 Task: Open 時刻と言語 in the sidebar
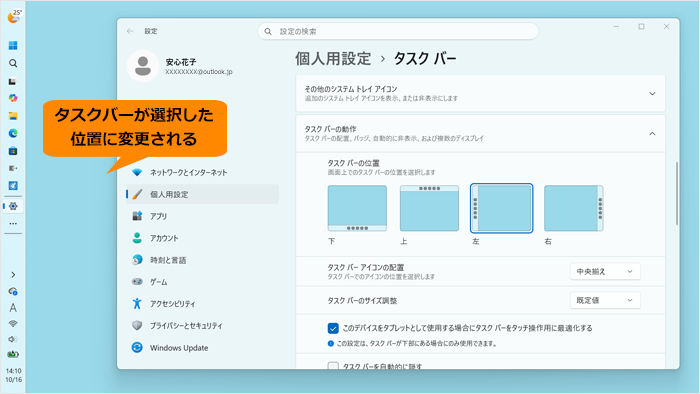202,260
